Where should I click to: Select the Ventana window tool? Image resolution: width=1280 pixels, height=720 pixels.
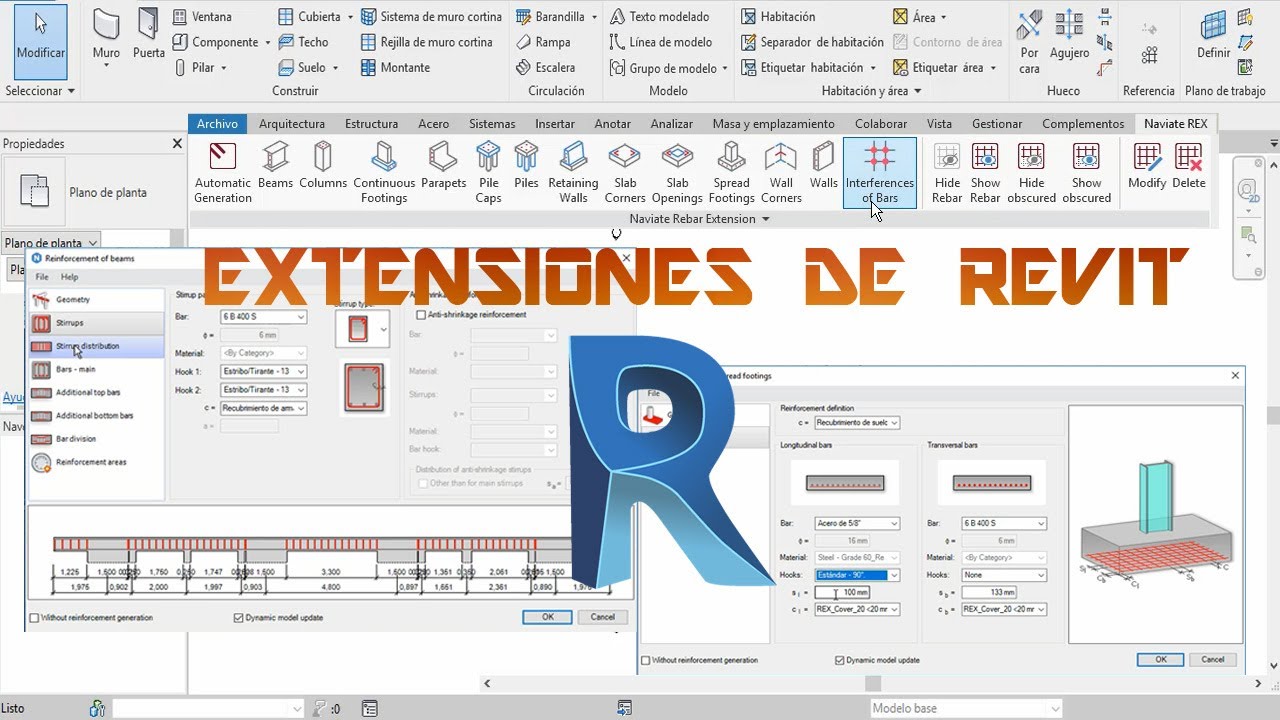[202, 17]
